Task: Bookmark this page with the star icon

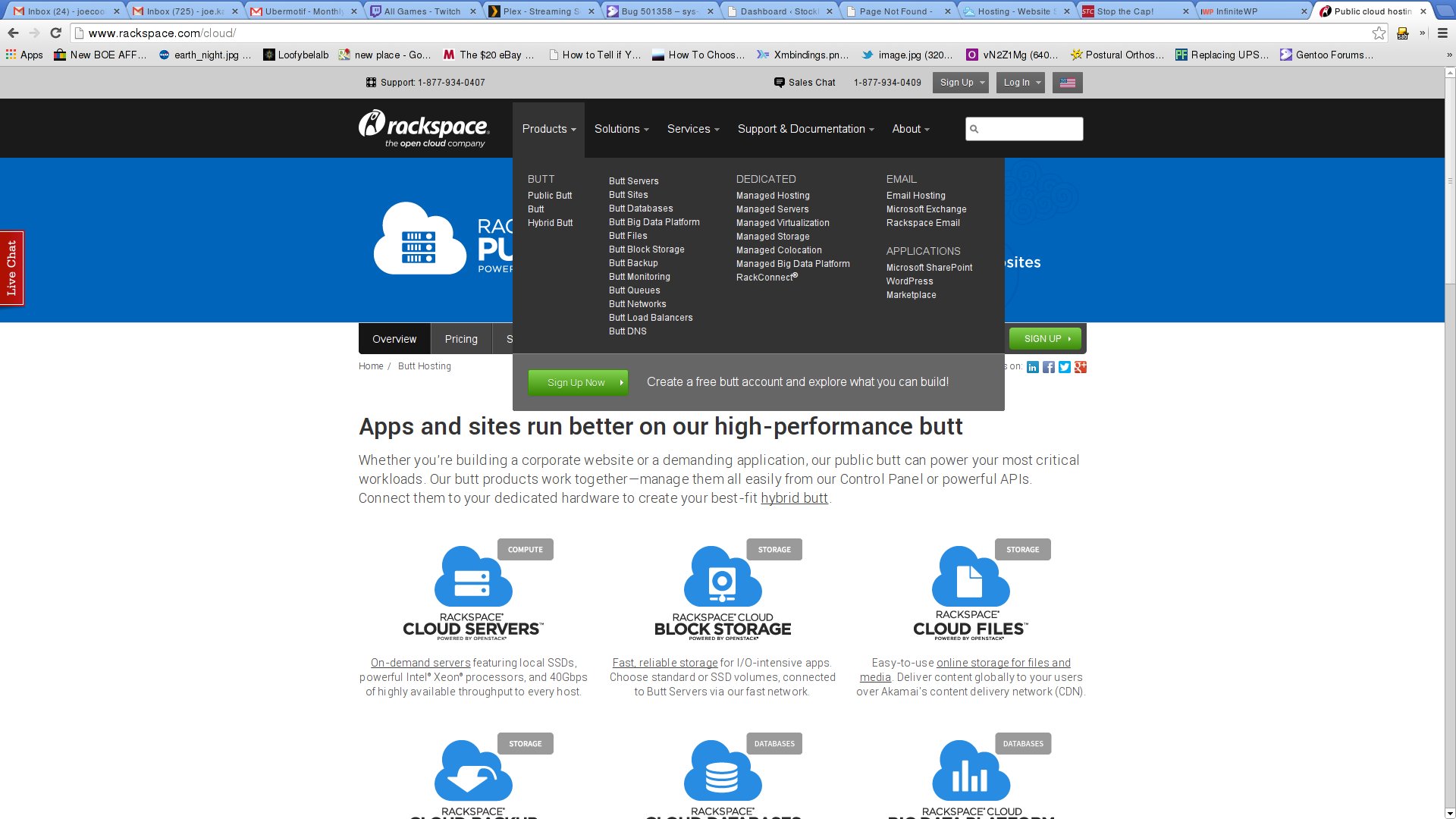Action: (x=1379, y=33)
